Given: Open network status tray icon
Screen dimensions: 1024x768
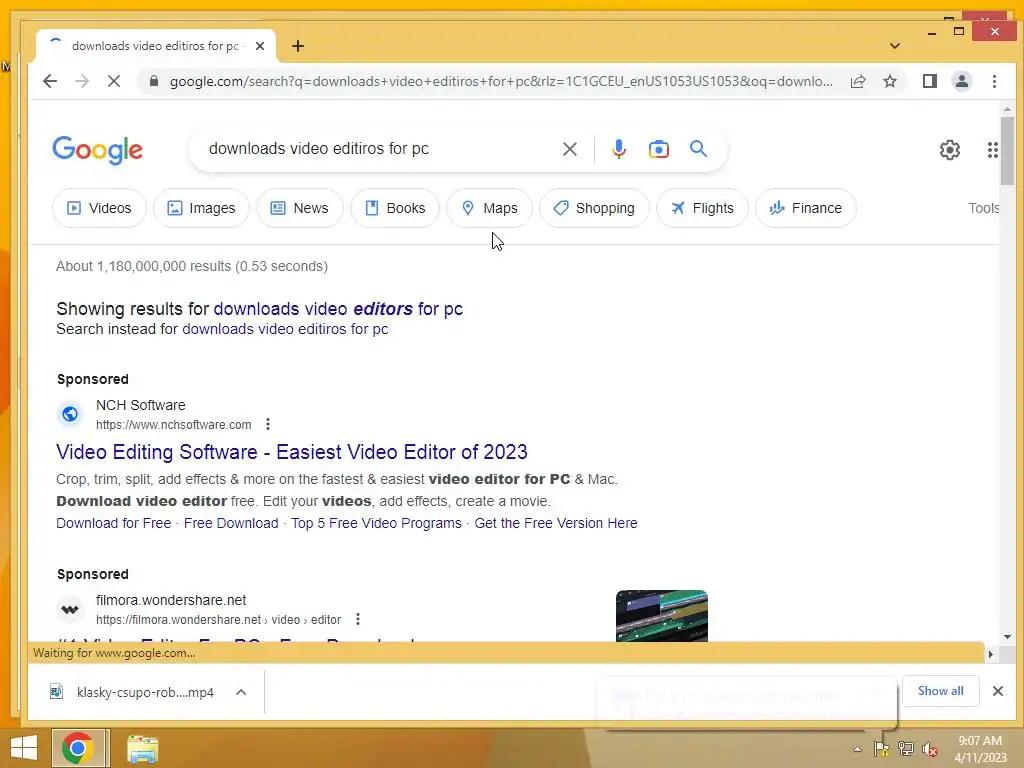Looking at the screenshot, I should [906, 749].
